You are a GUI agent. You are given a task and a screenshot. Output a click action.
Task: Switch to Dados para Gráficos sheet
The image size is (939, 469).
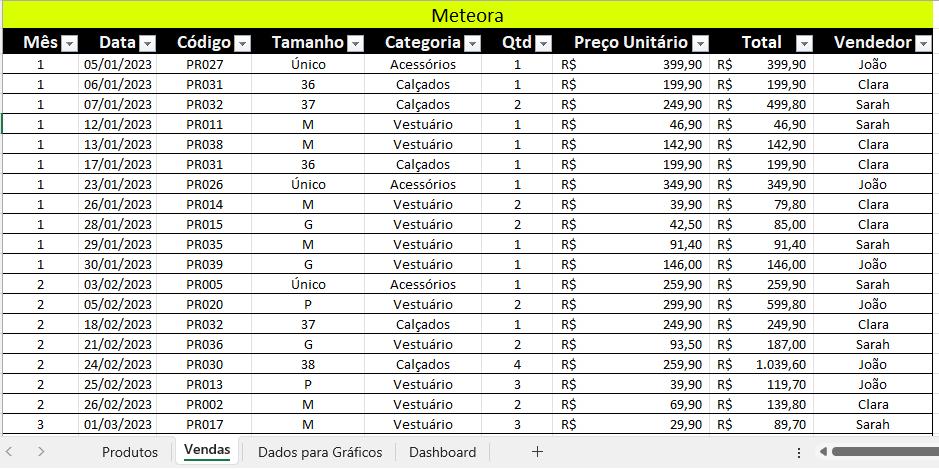[320, 452]
